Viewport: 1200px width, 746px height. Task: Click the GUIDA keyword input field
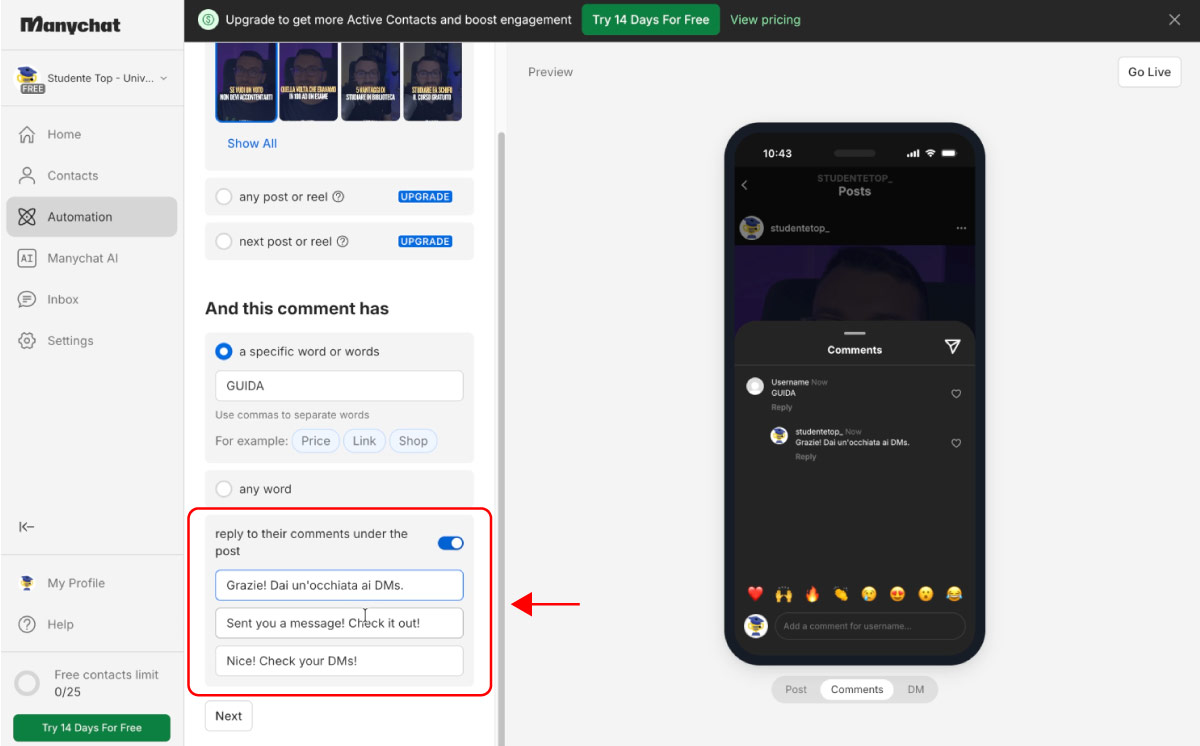(x=339, y=386)
